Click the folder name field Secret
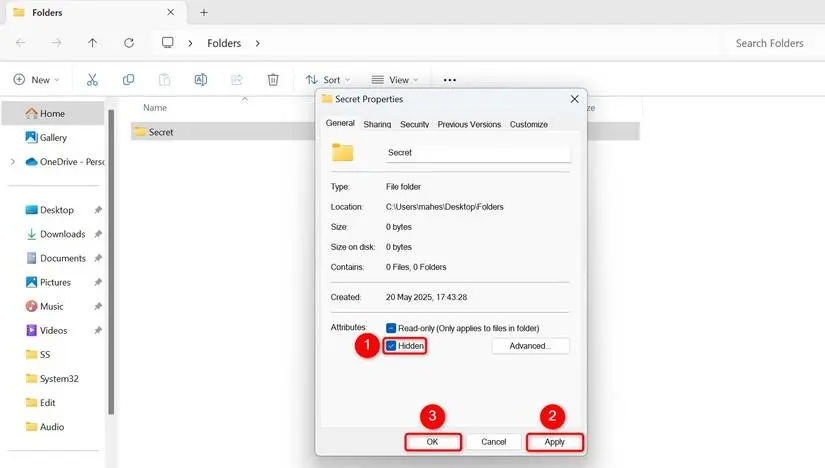Viewport: 825px width, 468px height. pos(478,153)
